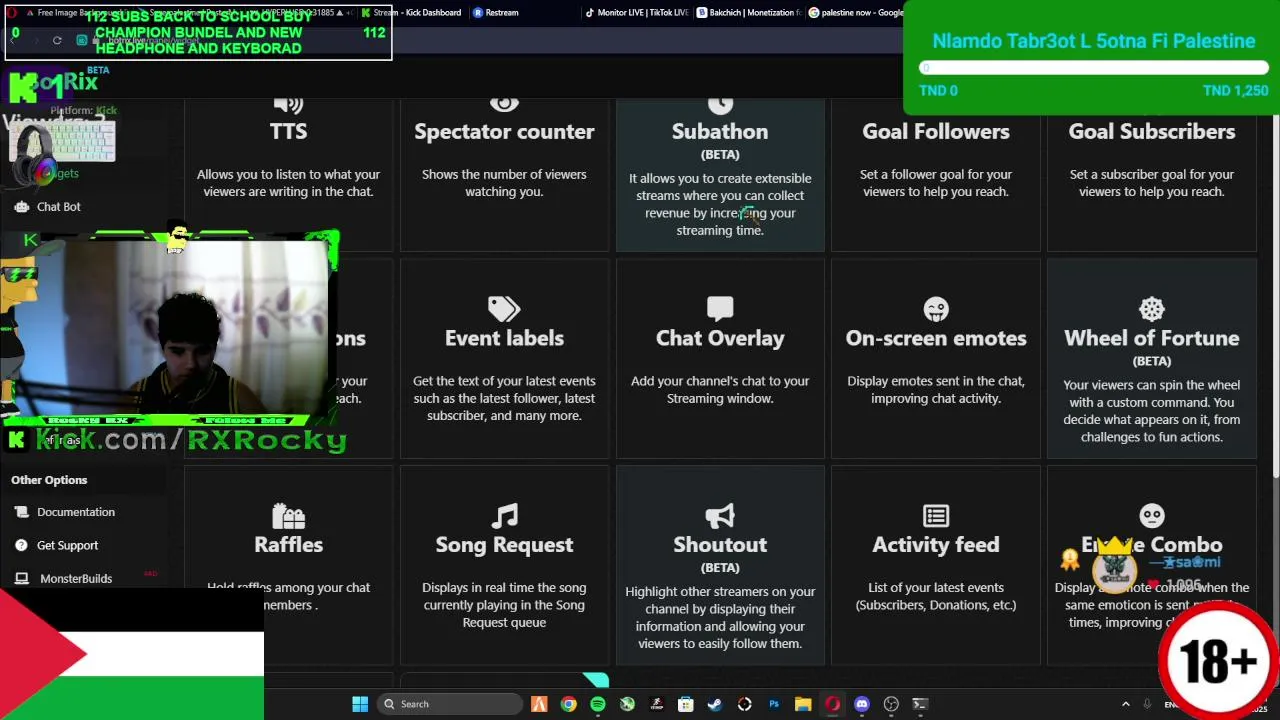Click the Event labels tag icon
Viewport: 1280px width, 720px height.
pos(504,308)
